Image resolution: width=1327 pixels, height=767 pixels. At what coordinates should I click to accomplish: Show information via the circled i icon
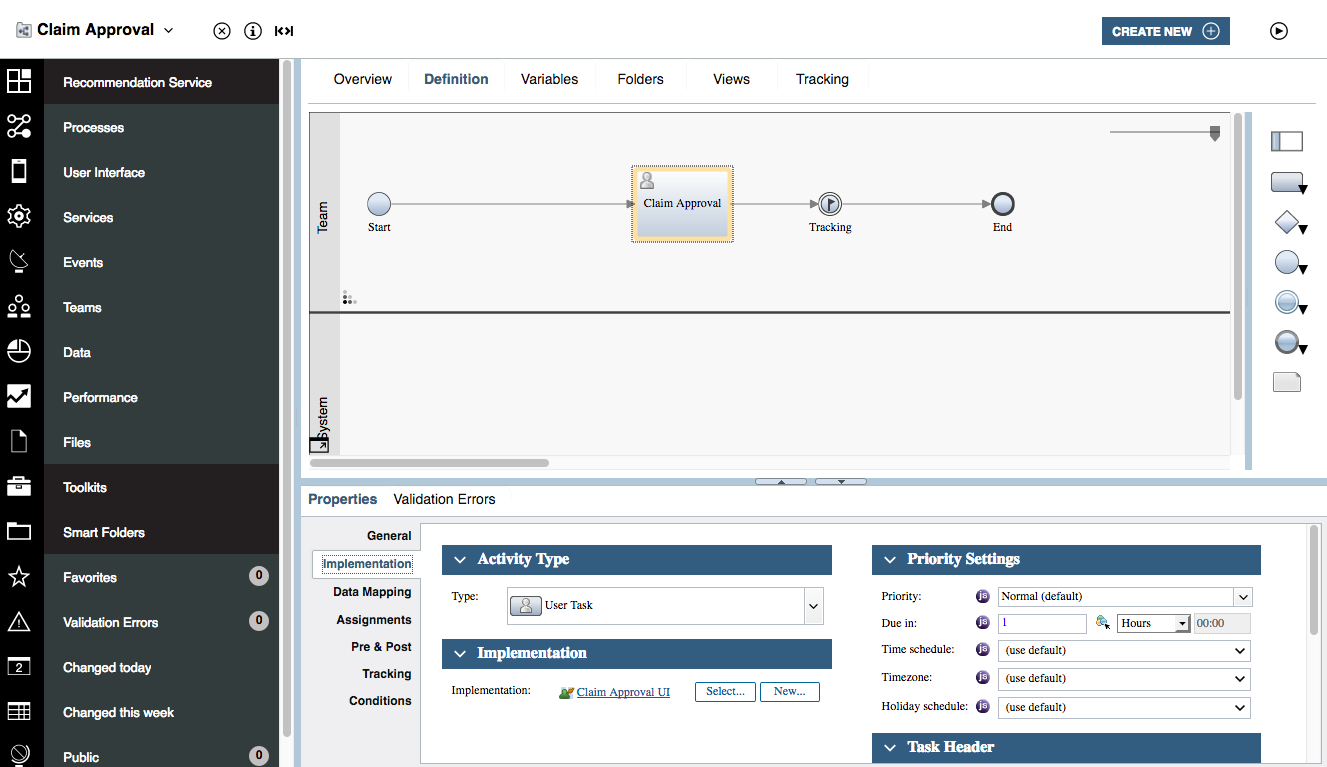pos(253,31)
